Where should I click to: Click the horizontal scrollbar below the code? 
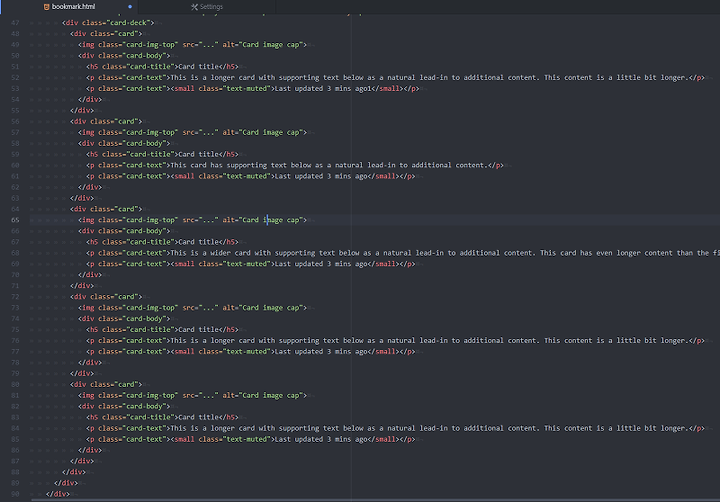coord(375,500)
